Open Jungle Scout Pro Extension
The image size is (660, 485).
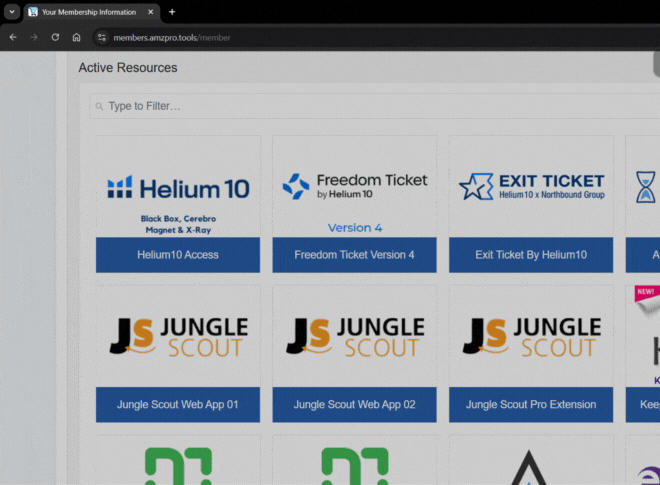pos(531,405)
